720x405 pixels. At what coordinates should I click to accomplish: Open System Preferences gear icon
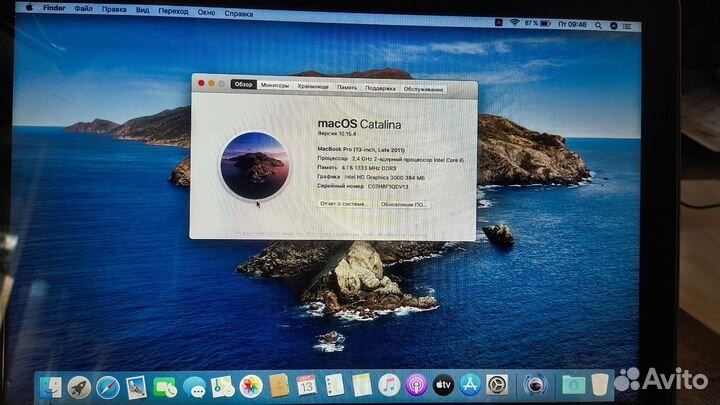click(x=497, y=385)
